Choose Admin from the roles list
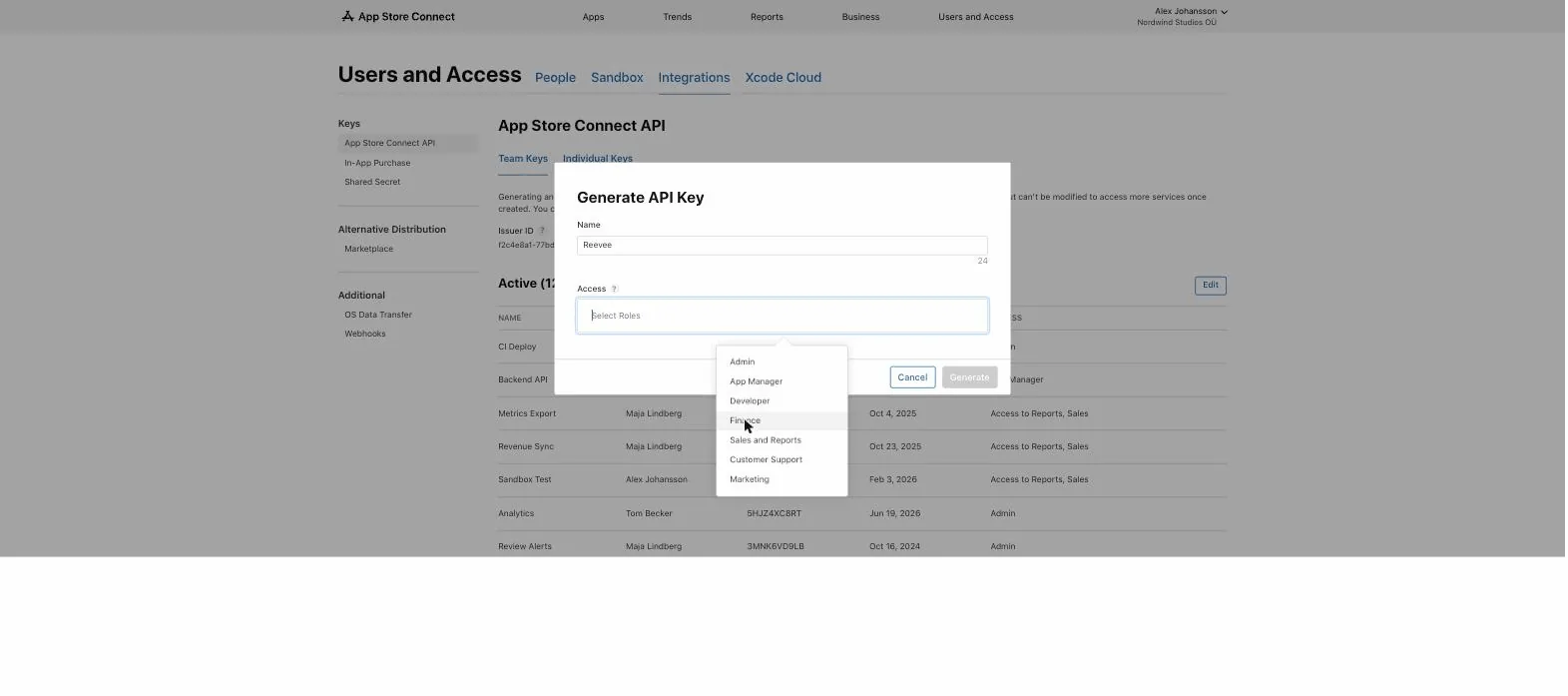Screen dimensions: 1568x696 coord(783,361)
